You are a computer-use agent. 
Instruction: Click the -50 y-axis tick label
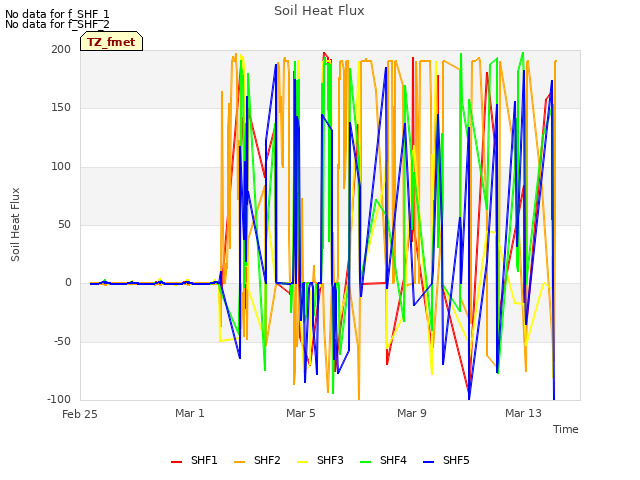point(62,341)
